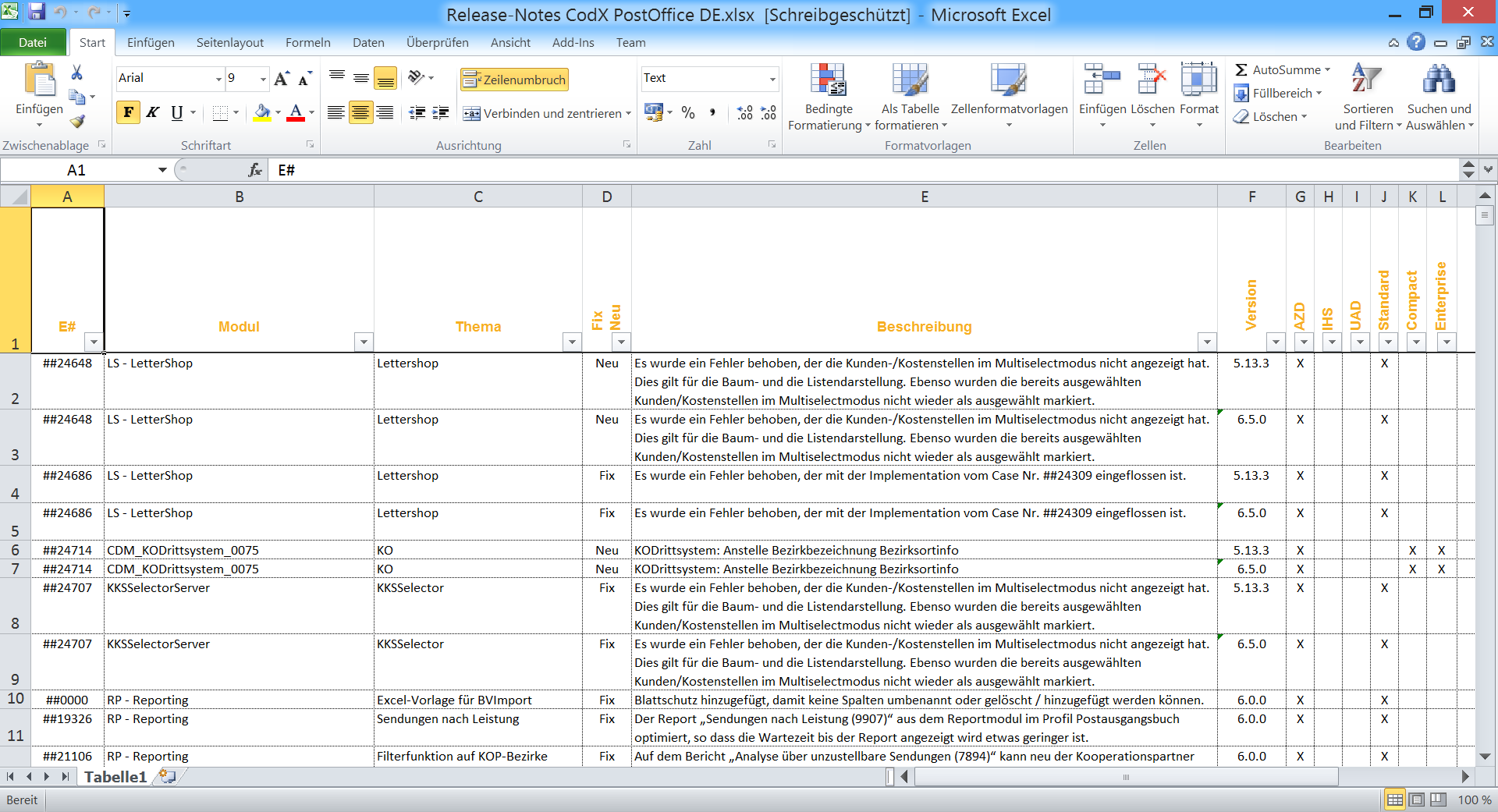Apply percent style format

coord(688,113)
